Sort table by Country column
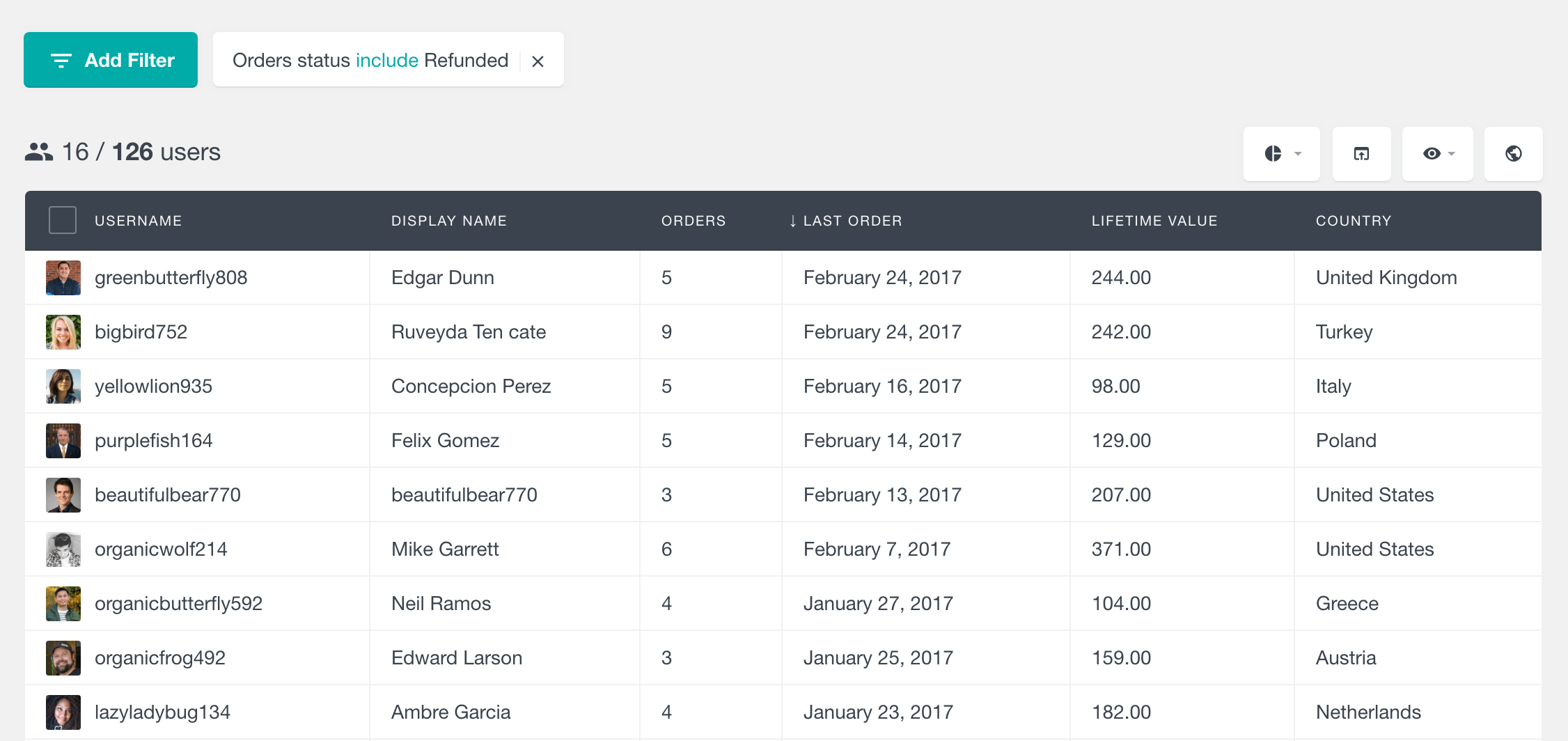Viewport: 1568px width, 741px height. (x=1353, y=221)
